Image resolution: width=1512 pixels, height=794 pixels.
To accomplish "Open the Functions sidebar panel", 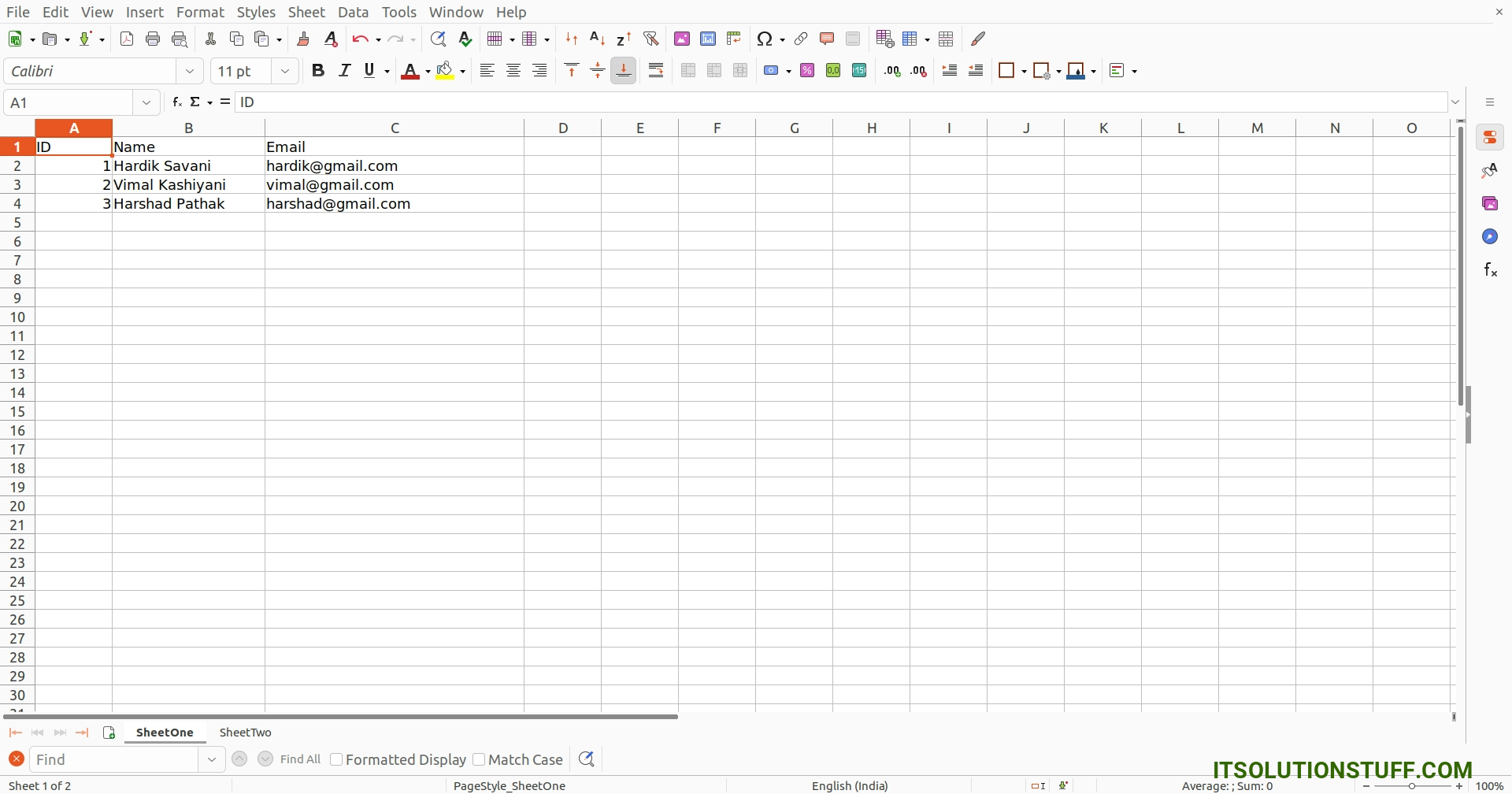I will click(x=1491, y=269).
